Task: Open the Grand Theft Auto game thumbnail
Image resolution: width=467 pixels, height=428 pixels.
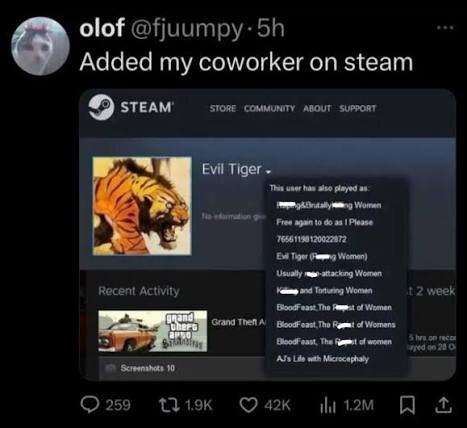Action: [x=153, y=331]
